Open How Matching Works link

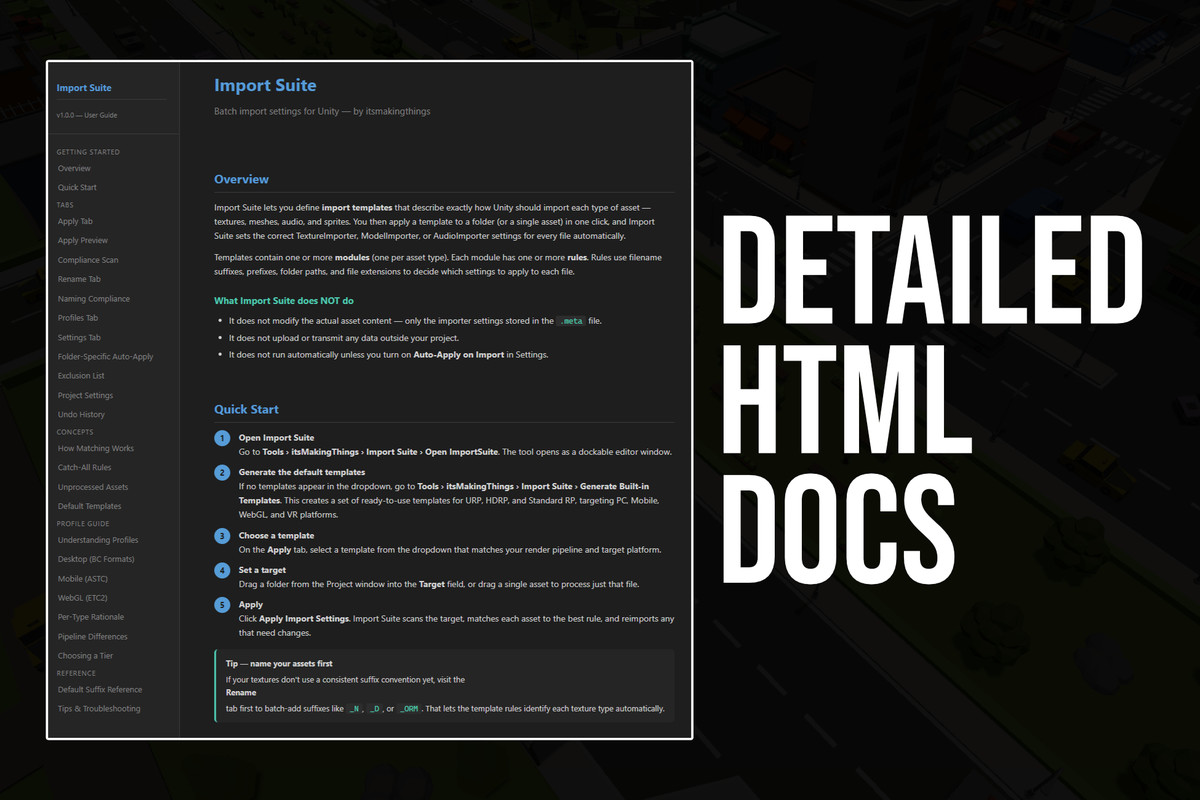tap(96, 448)
